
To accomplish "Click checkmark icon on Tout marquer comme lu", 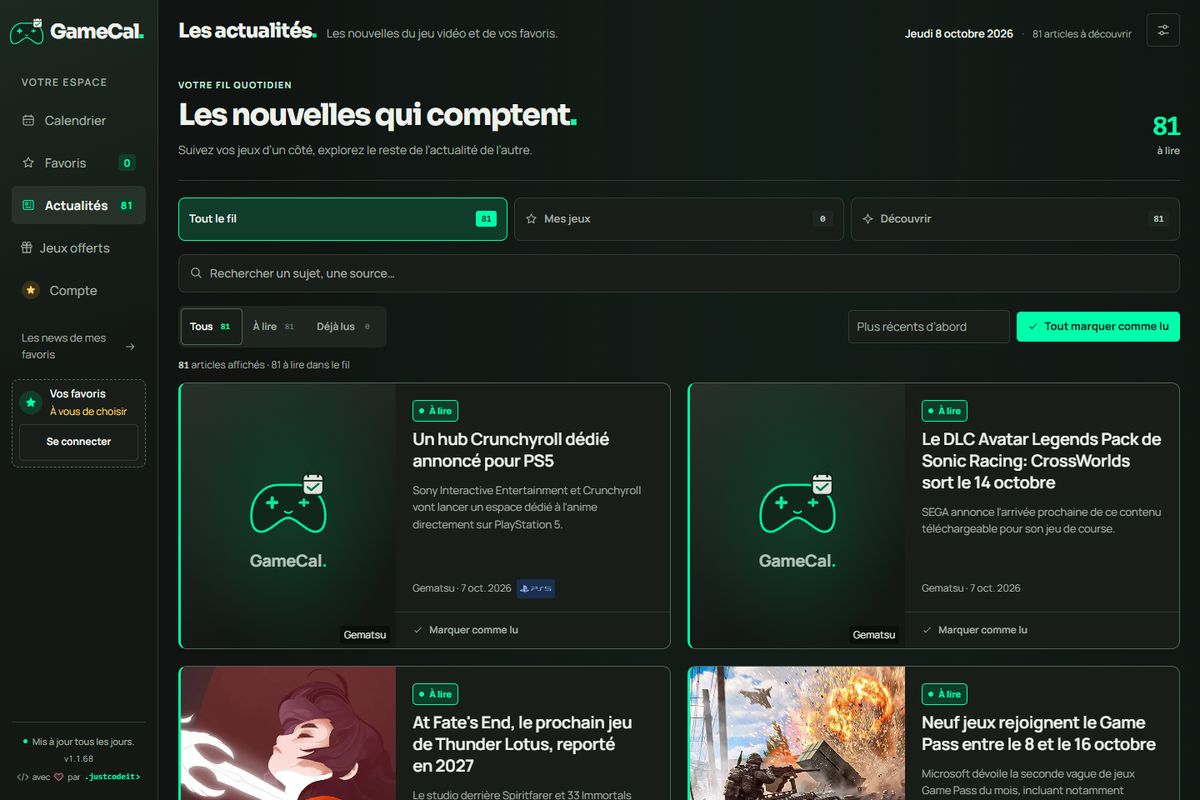I will pyautogui.click(x=1033, y=327).
